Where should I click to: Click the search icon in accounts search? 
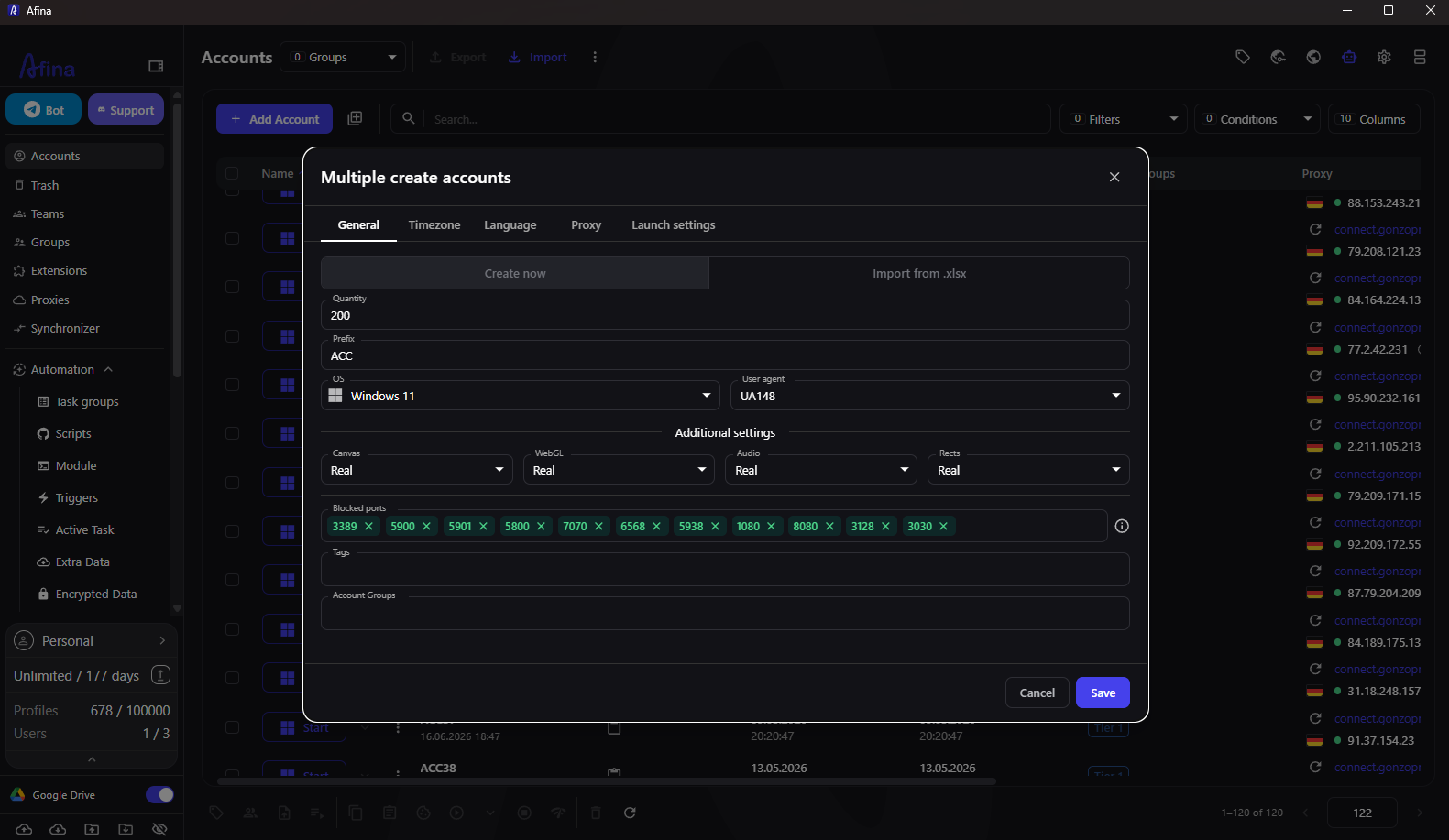click(409, 118)
